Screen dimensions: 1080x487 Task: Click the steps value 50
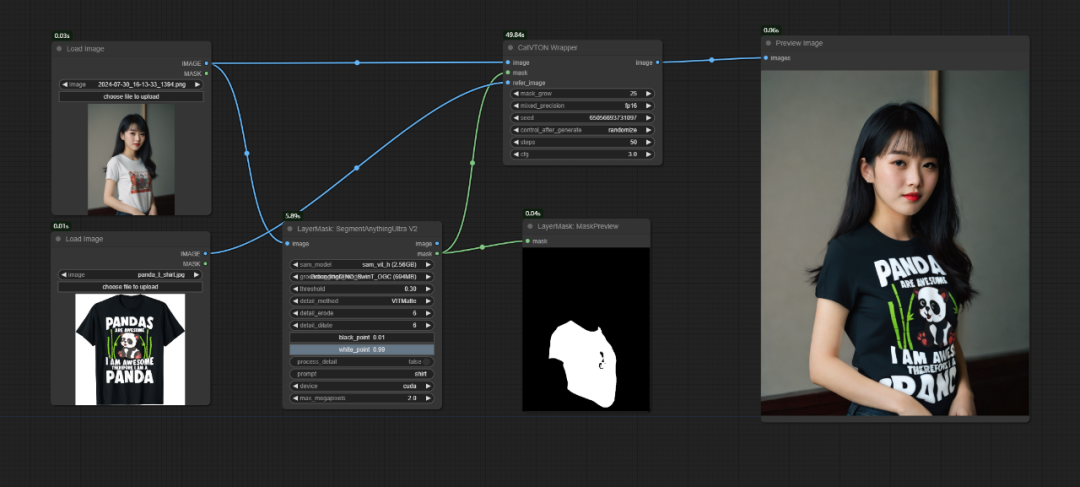click(632, 142)
